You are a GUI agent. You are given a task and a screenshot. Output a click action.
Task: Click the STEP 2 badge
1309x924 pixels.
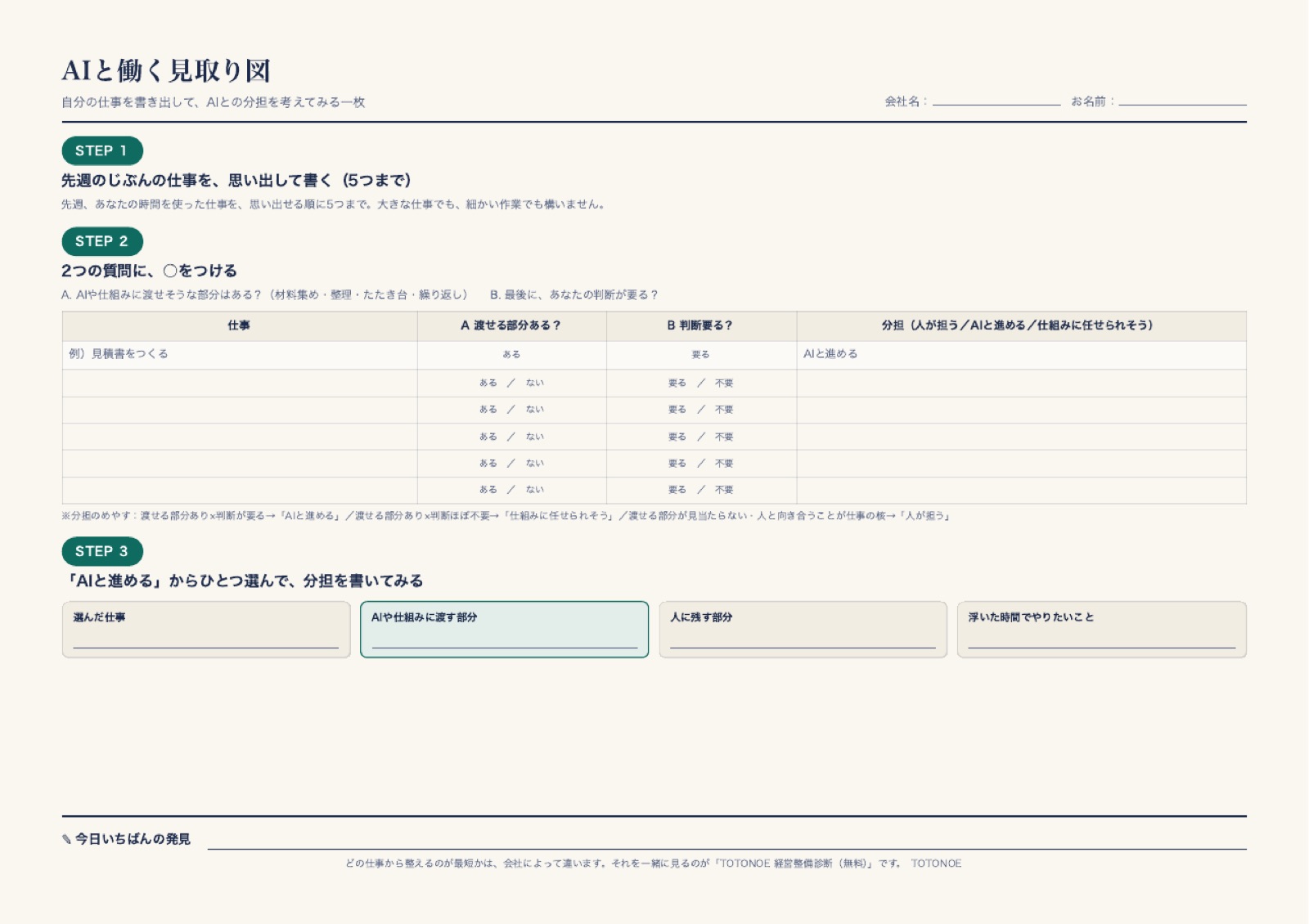[102, 241]
